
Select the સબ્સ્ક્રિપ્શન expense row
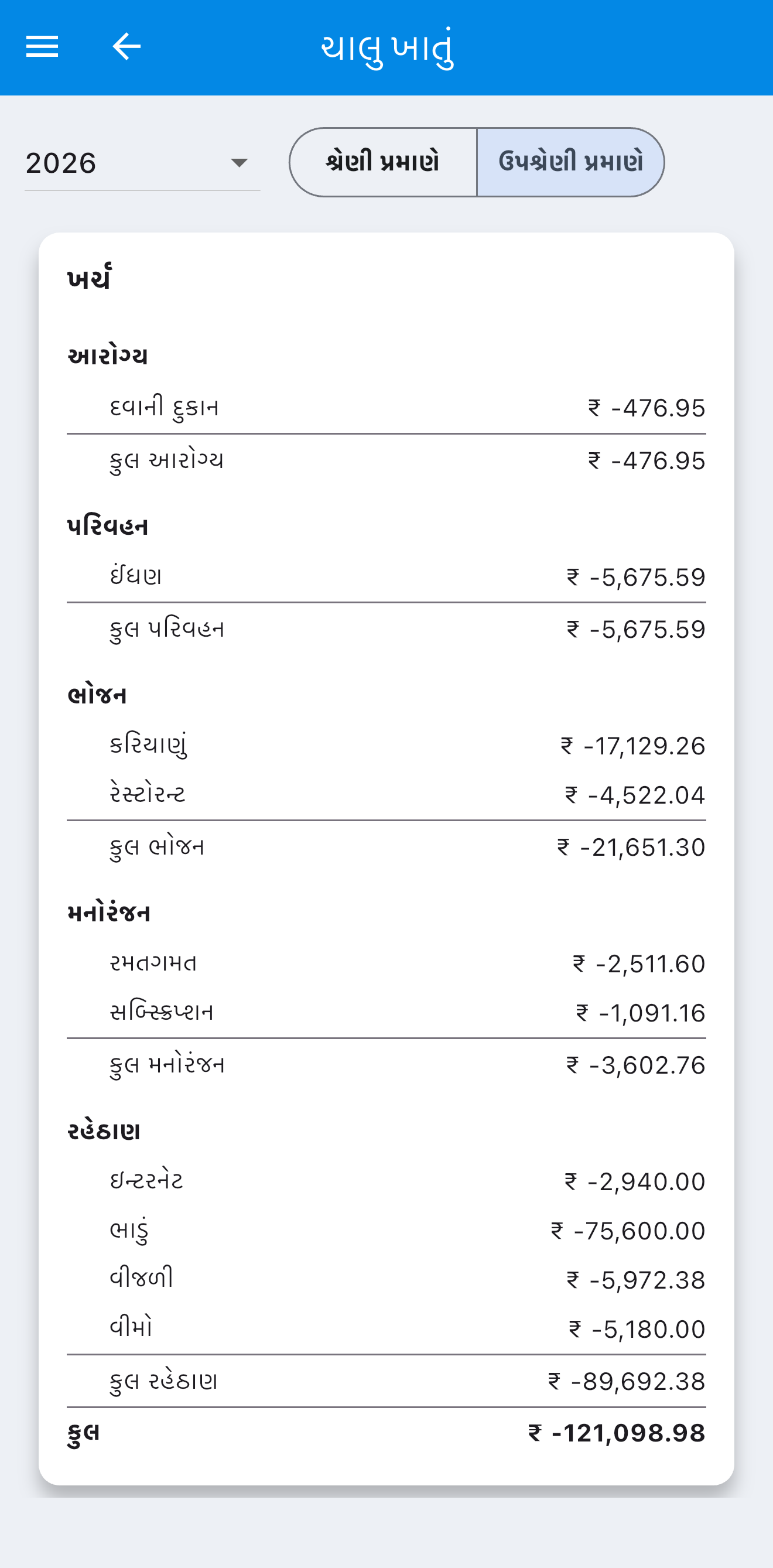pos(386,1012)
